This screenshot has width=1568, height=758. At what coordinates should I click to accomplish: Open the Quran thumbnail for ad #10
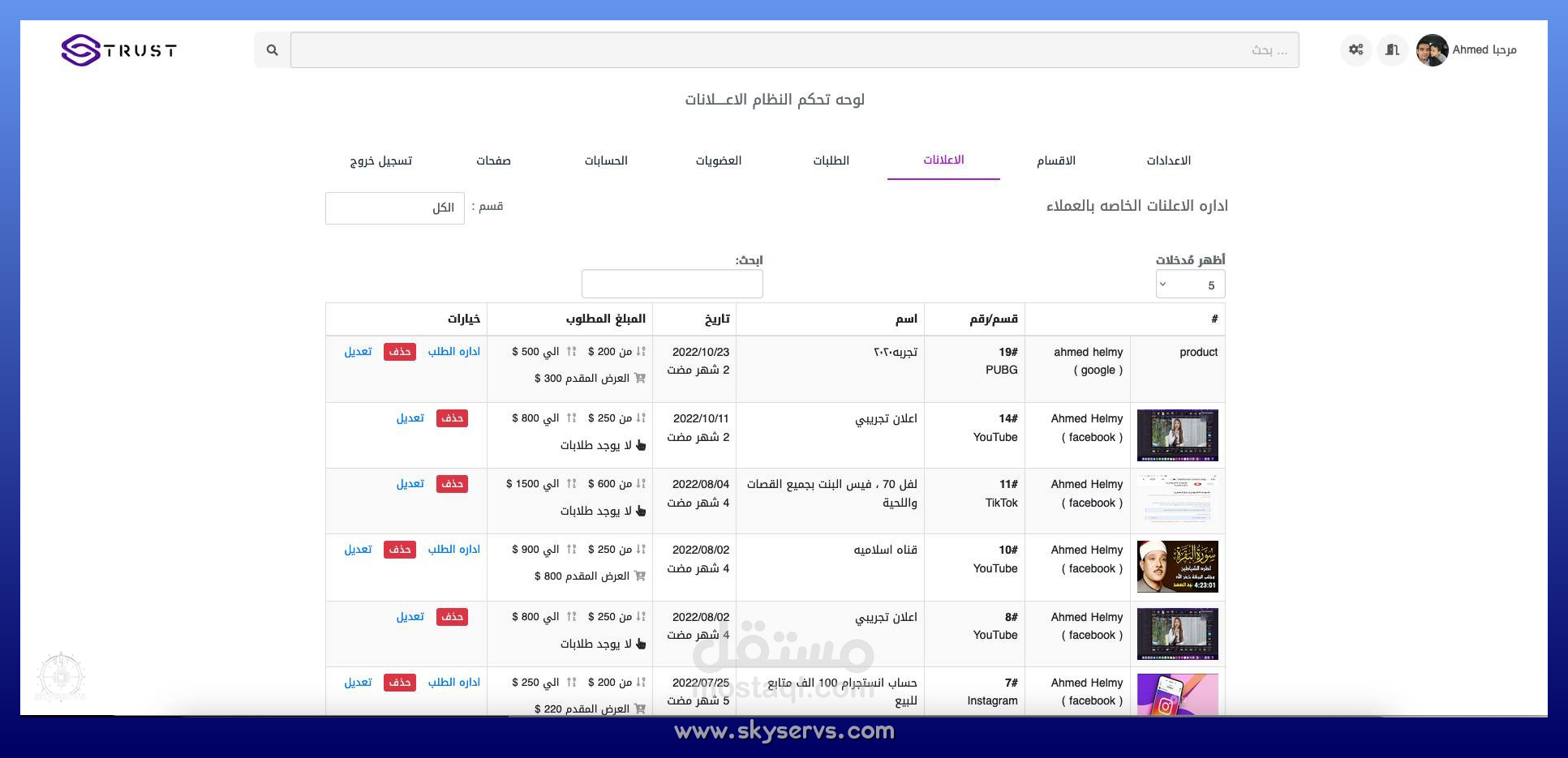point(1177,567)
